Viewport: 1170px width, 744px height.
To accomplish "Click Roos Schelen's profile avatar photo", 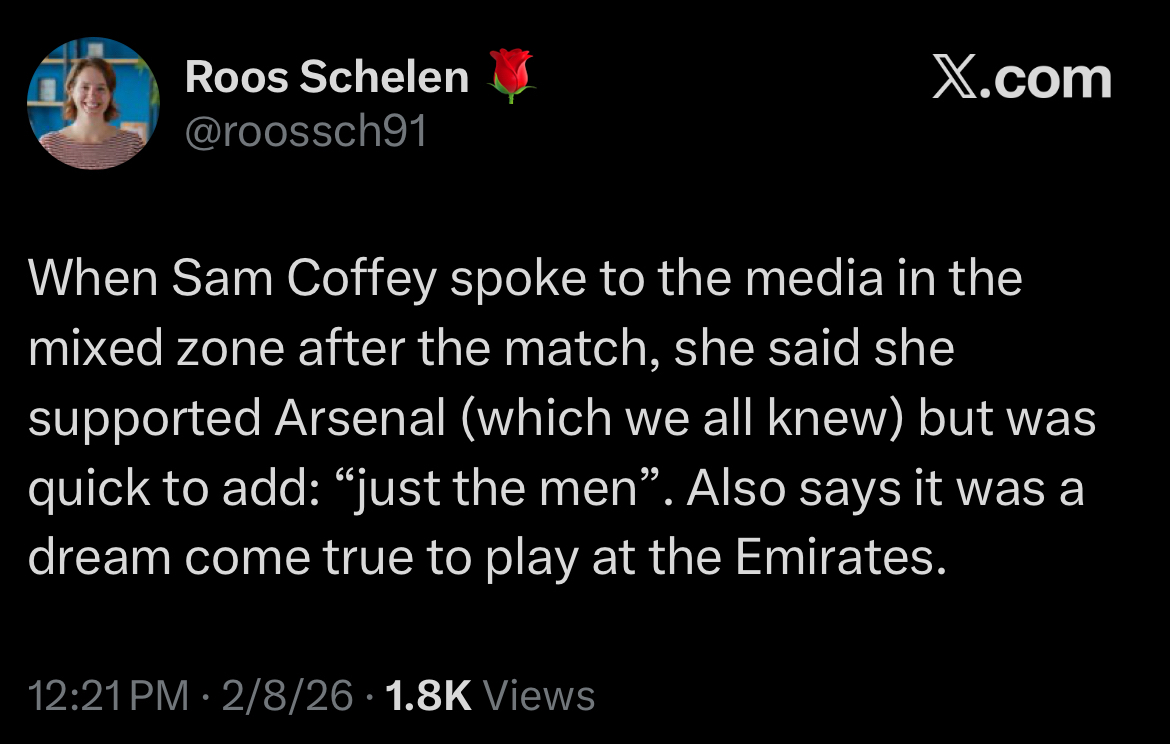I will pos(93,104).
